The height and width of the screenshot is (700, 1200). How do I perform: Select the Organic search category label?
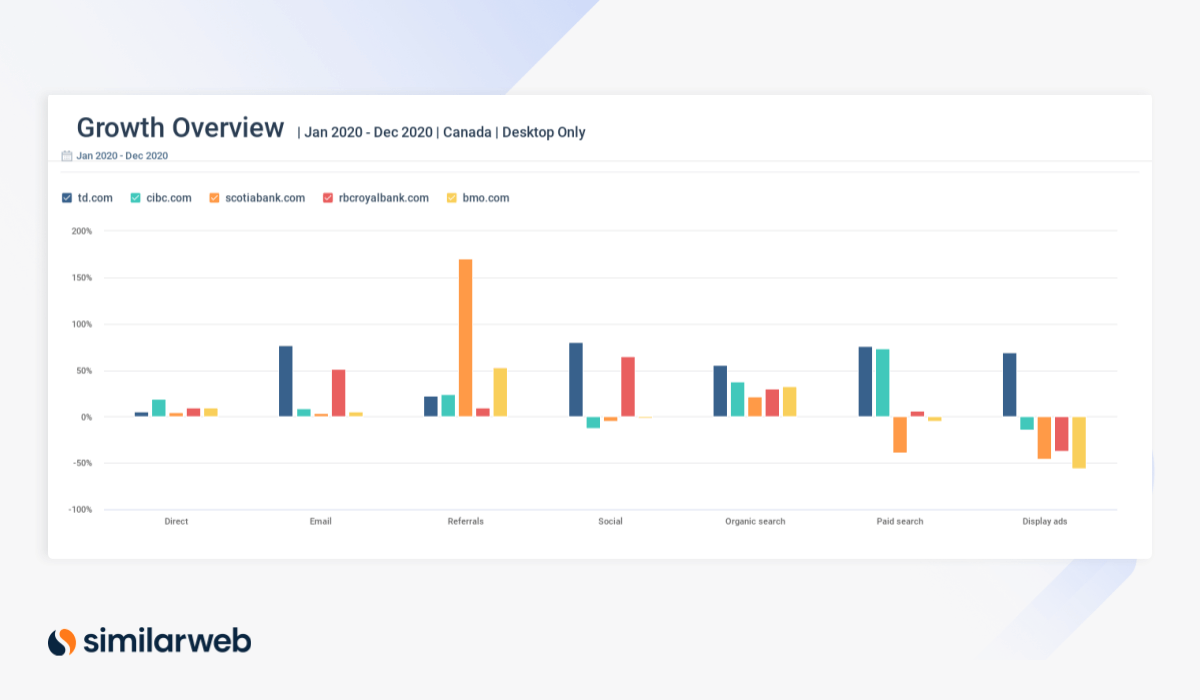tap(755, 521)
